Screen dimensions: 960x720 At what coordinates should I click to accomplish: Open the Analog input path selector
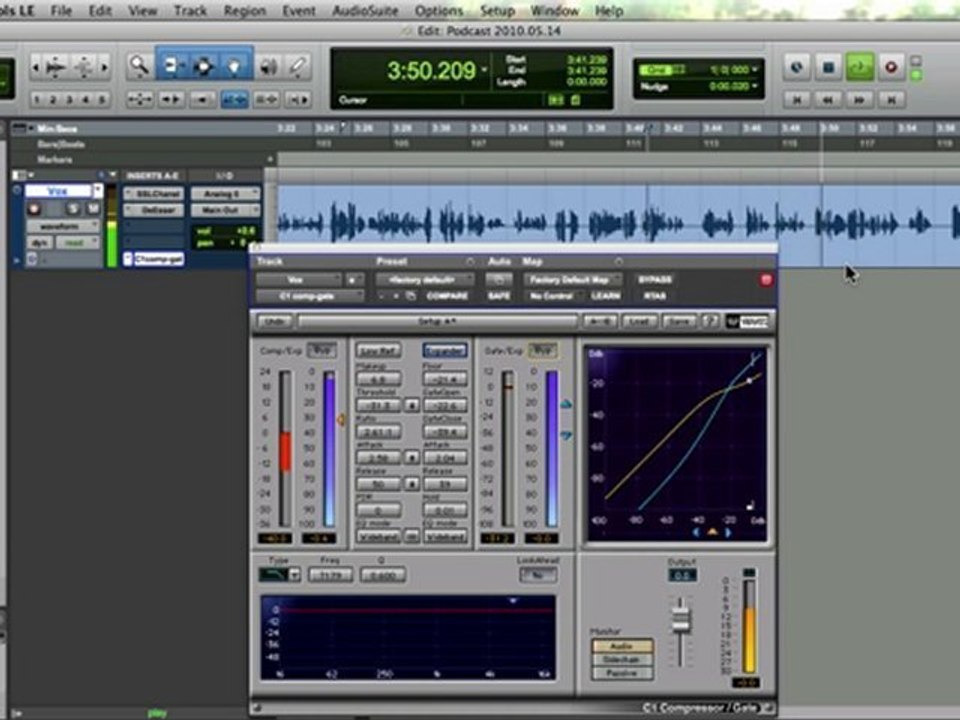pyautogui.click(x=225, y=194)
